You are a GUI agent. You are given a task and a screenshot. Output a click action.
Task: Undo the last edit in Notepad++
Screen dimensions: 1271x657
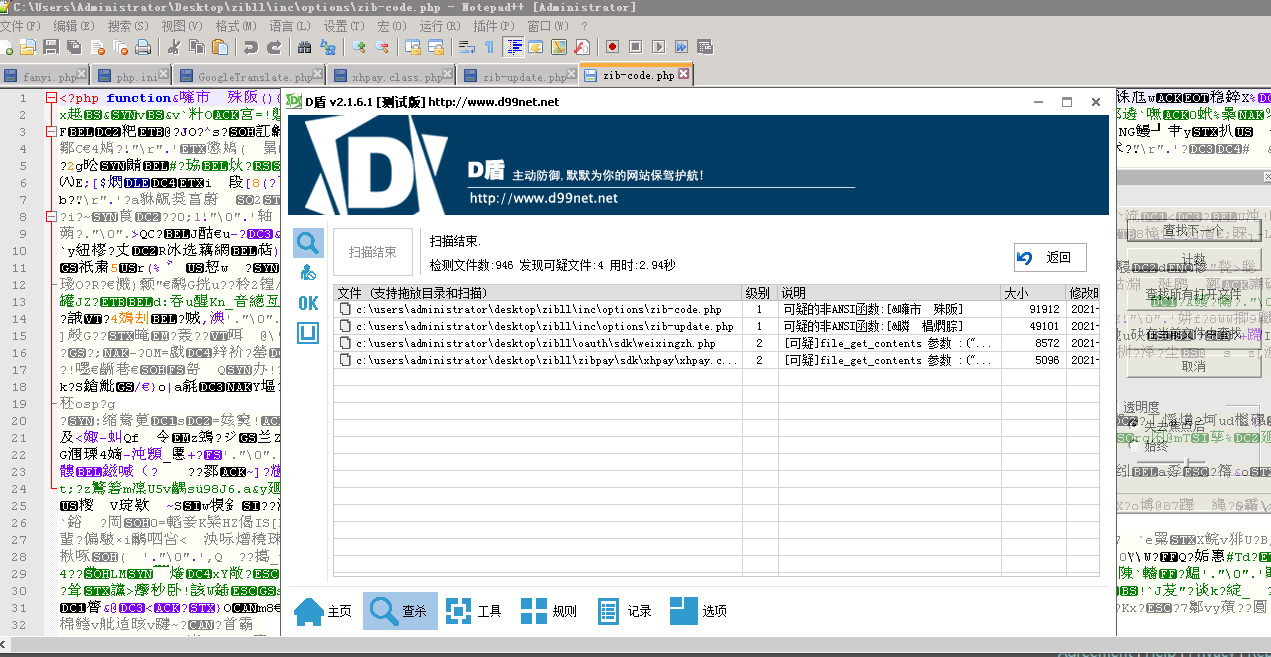tap(250, 47)
